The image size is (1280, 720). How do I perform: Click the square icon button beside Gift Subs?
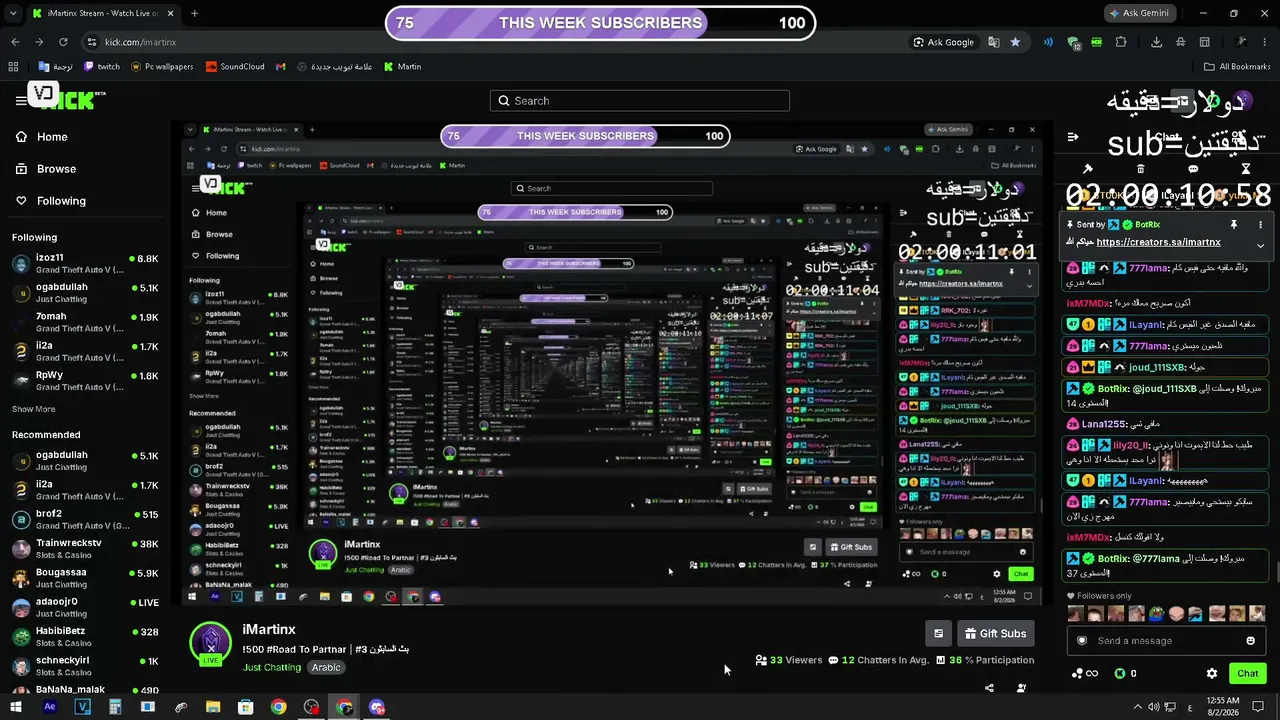pos(938,633)
